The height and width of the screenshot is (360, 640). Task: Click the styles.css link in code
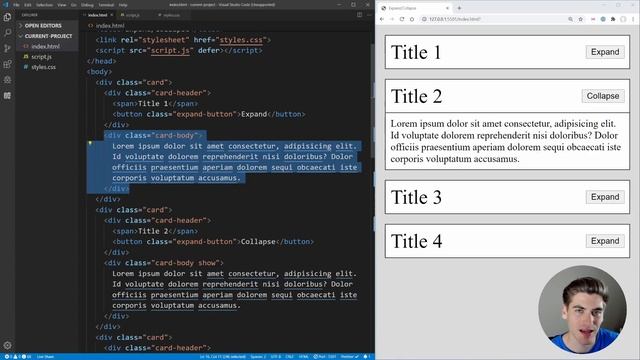241,40
